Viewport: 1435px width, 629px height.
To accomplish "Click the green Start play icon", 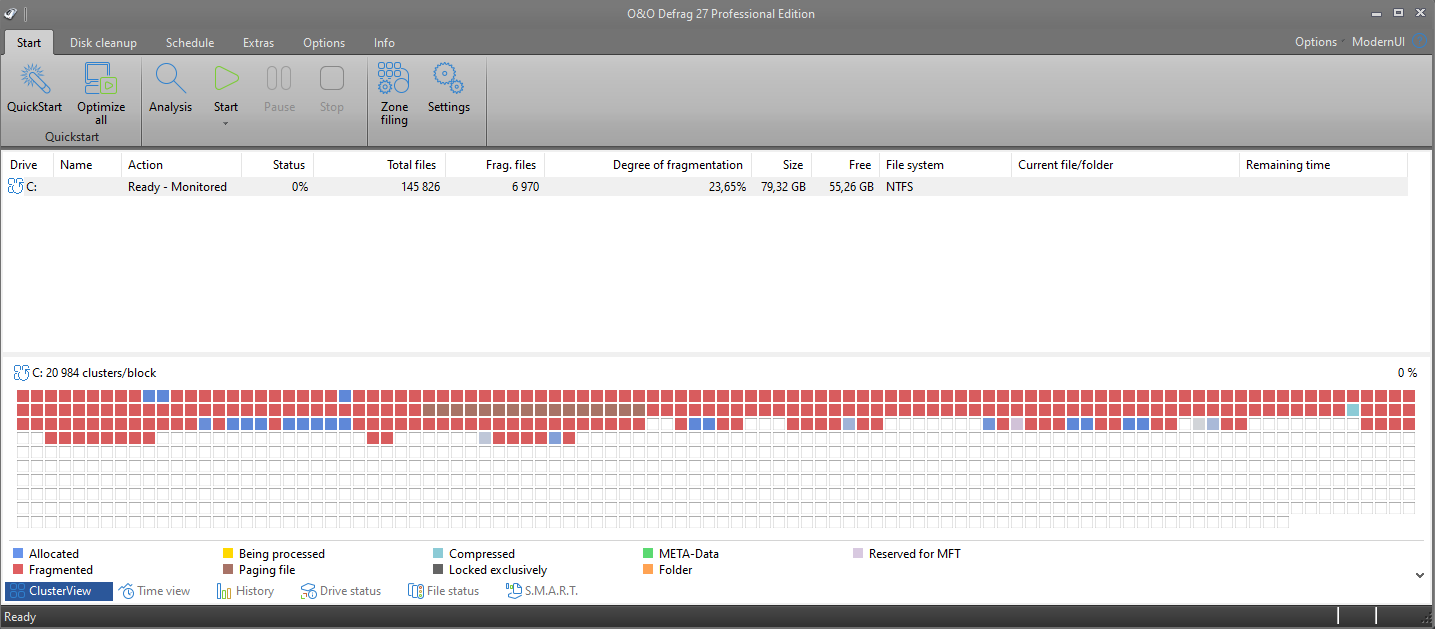I will 226,79.
